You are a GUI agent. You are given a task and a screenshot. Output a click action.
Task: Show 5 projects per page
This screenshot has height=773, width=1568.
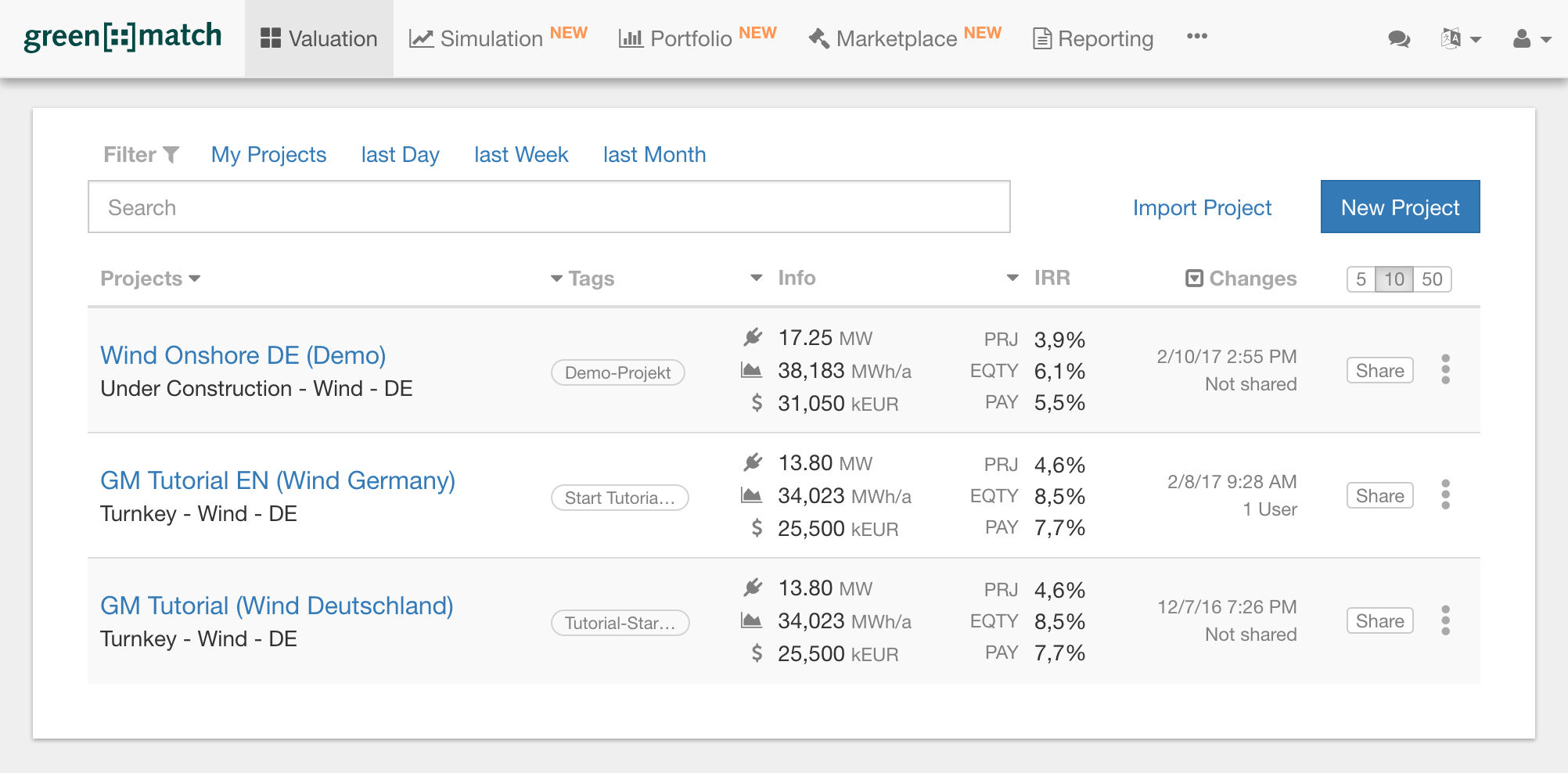pos(1361,279)
